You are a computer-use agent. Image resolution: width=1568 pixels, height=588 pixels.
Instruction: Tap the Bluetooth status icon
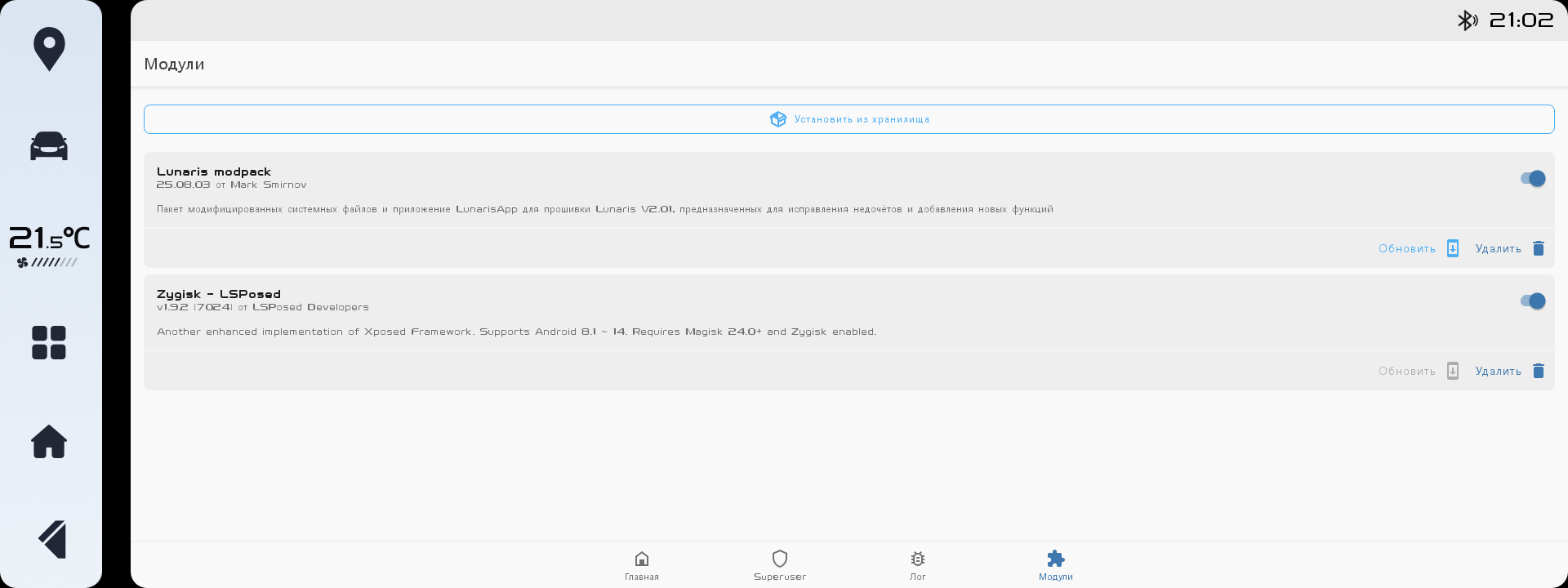point(1468,20)
